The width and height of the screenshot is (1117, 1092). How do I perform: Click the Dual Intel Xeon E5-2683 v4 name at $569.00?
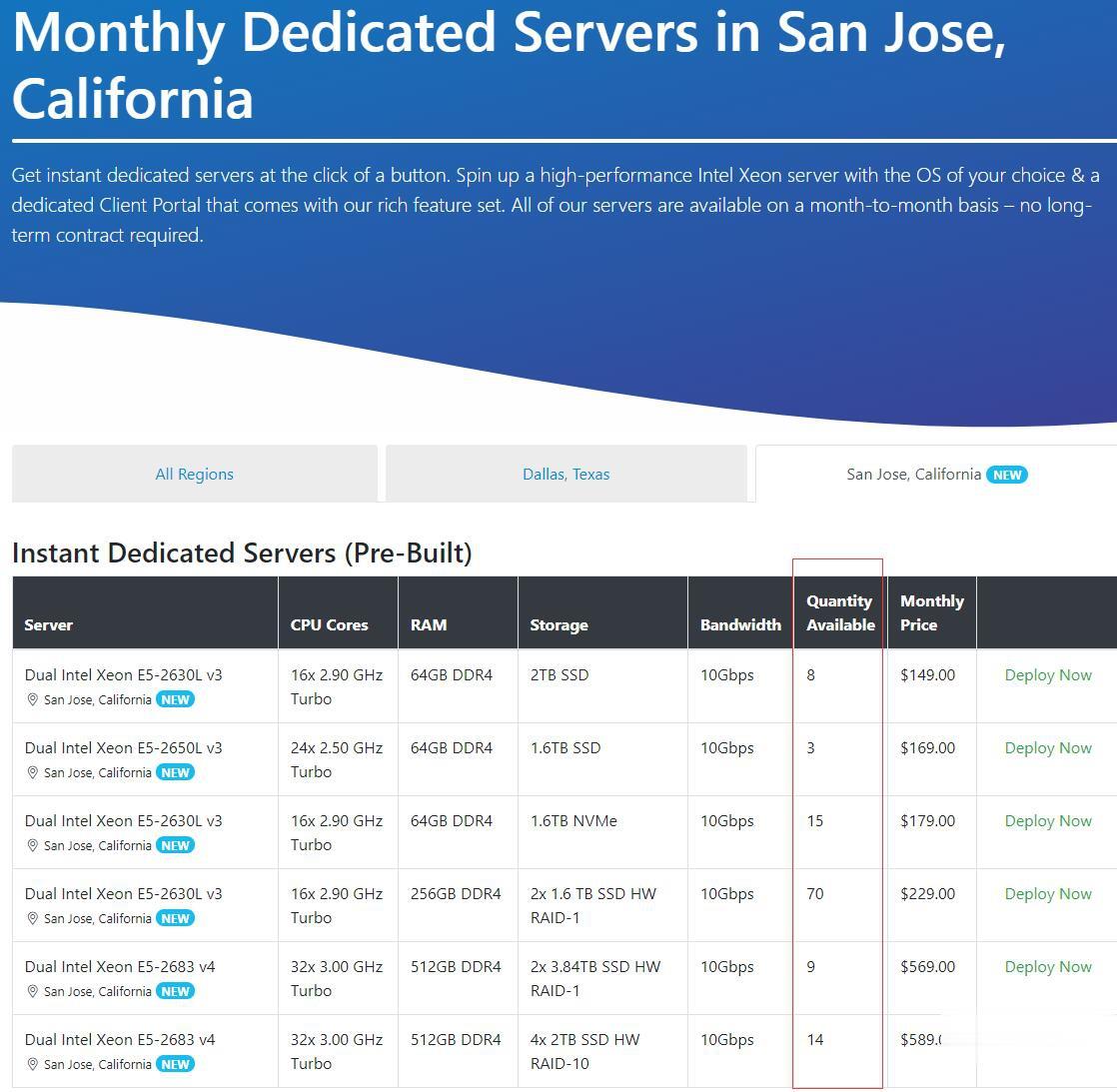(x=120, y=967)
